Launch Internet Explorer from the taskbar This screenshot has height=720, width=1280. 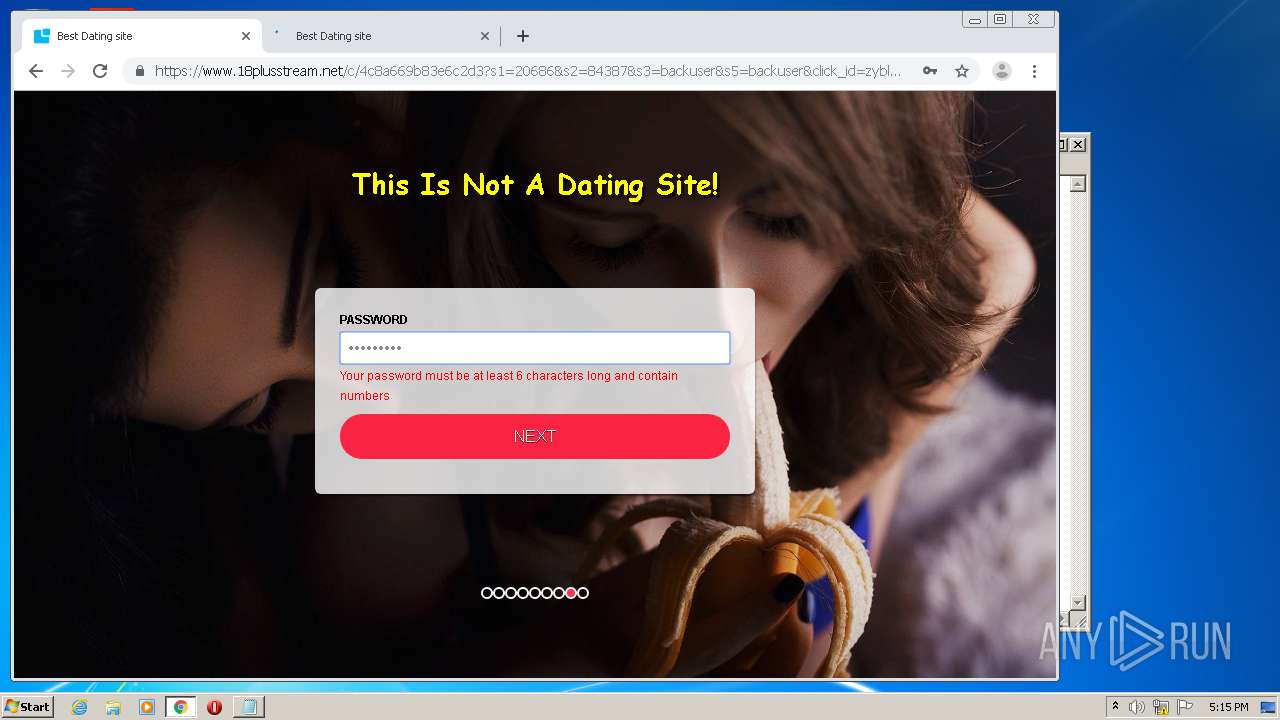coord(79,707)
